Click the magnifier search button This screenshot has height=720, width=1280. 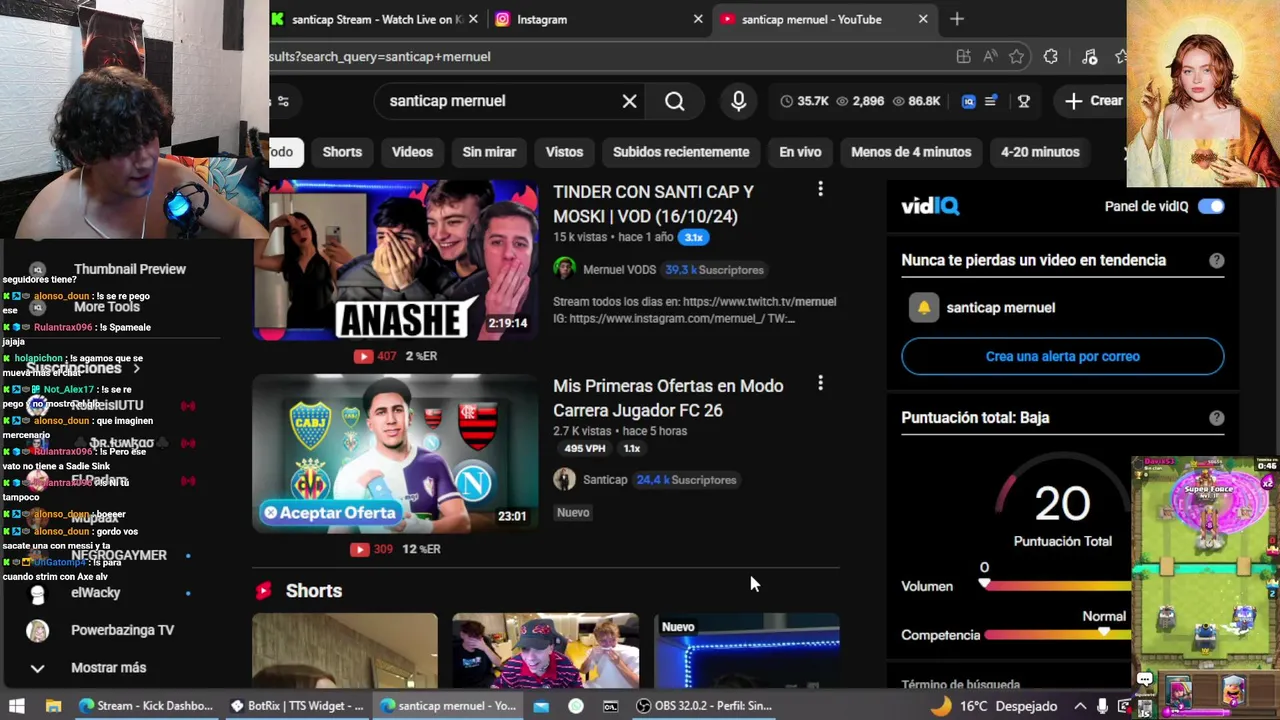[675, 101]
